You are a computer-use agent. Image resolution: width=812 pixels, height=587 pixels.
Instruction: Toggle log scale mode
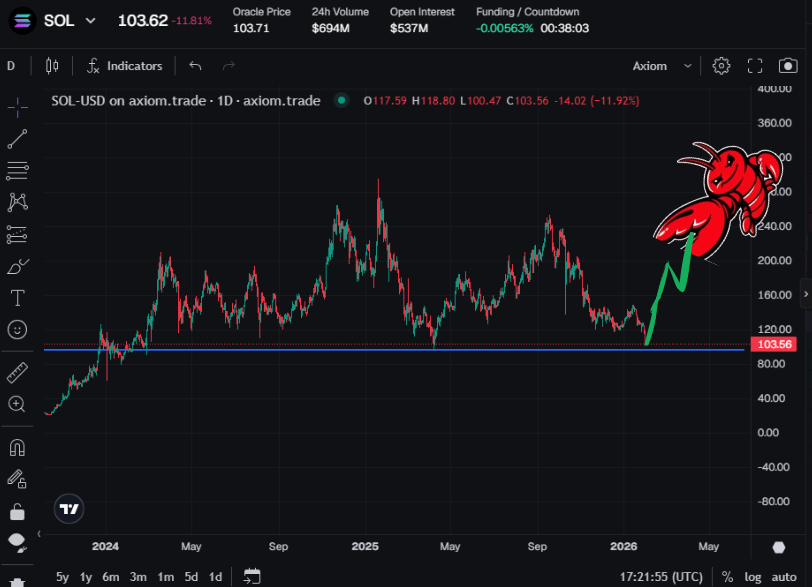[x=753, y=577]
